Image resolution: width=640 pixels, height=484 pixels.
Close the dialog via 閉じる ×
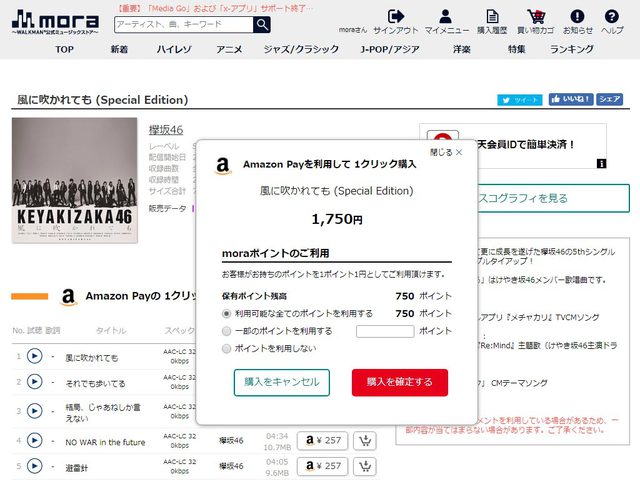[x=446, y=153]
